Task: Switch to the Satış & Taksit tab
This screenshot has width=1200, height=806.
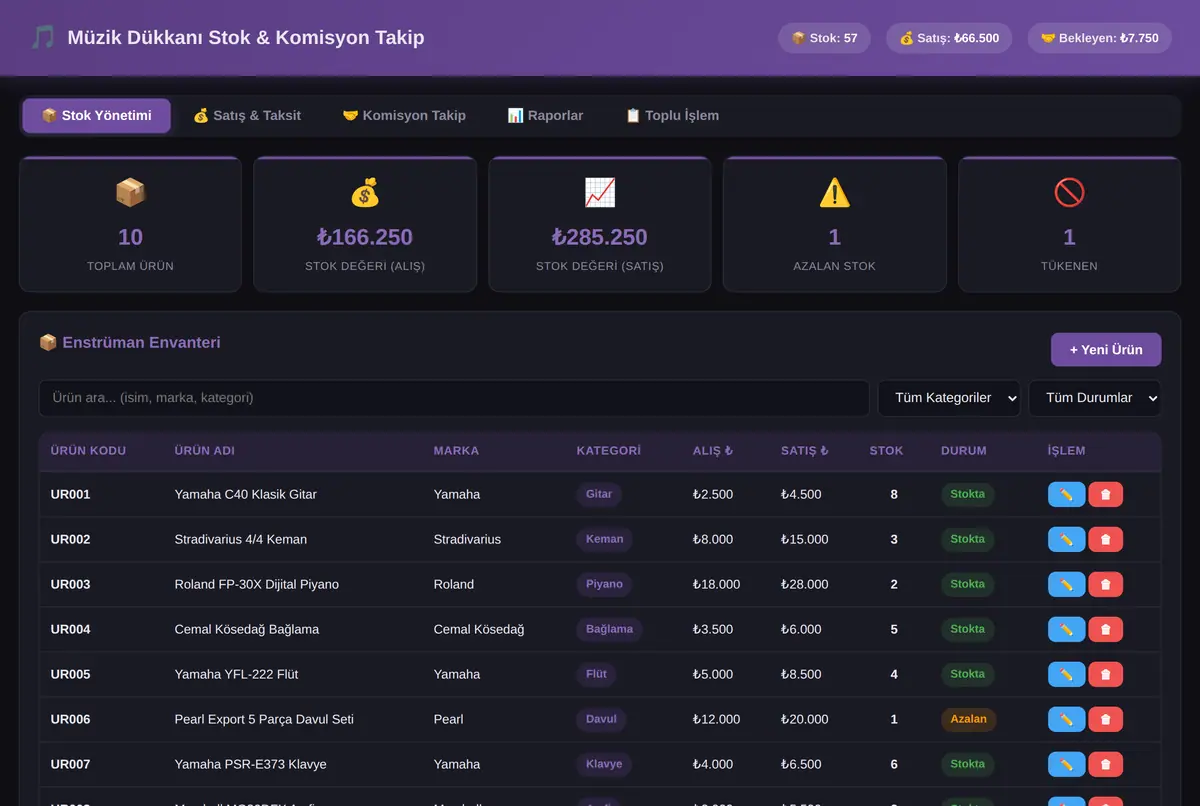Action: point(247,116)
